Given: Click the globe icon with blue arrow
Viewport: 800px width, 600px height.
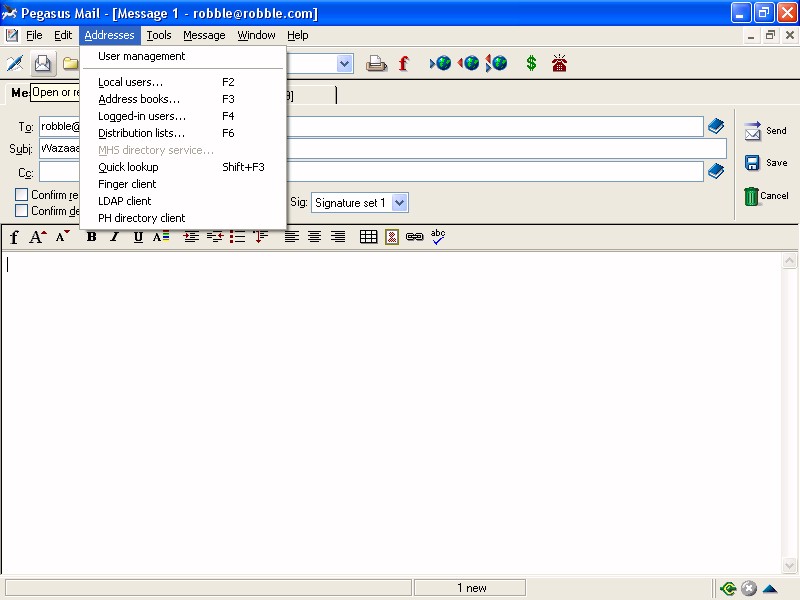Looking at the screenshot, I should click(441, 63).
